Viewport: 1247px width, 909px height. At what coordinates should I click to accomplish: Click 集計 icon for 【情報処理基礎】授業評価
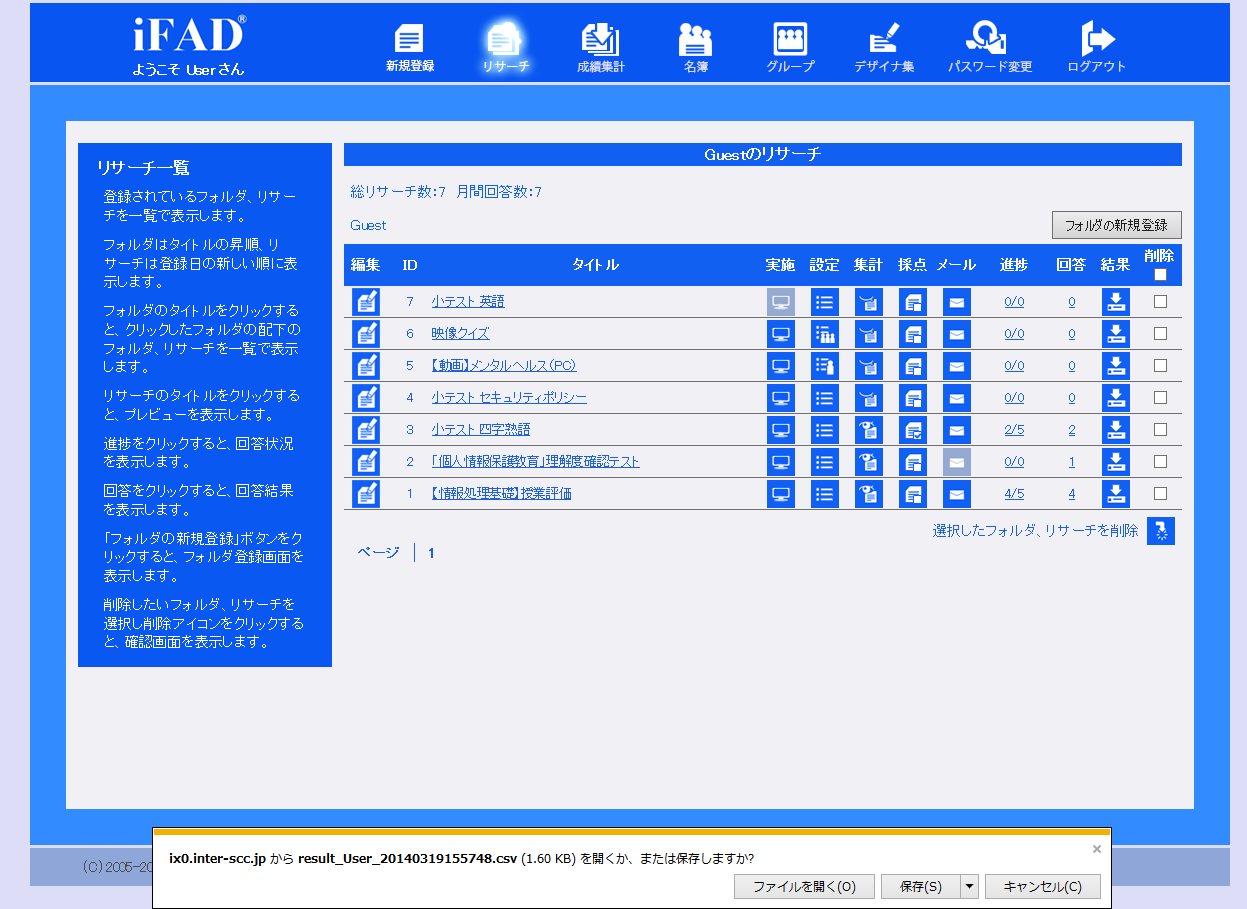(869, 494)
